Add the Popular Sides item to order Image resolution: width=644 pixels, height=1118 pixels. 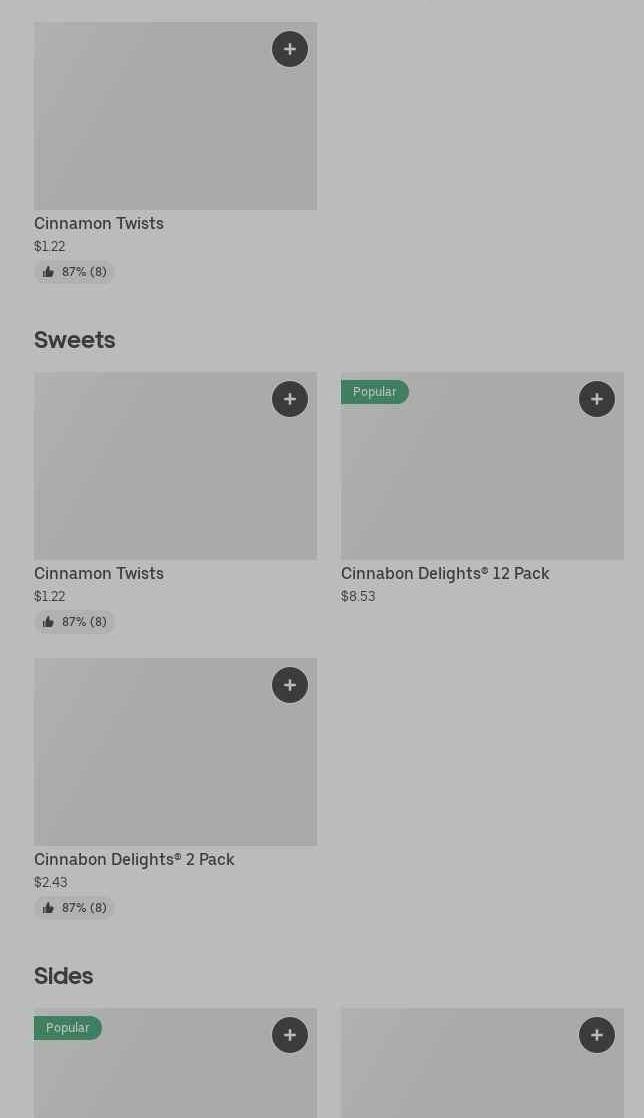(290, 1035)
